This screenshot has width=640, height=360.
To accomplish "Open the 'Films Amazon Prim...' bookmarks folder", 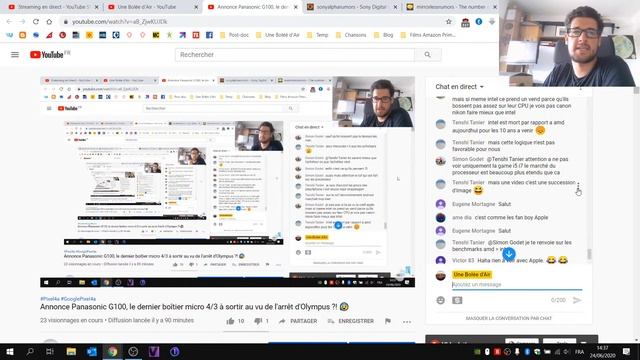I will [x=428, y=35].
